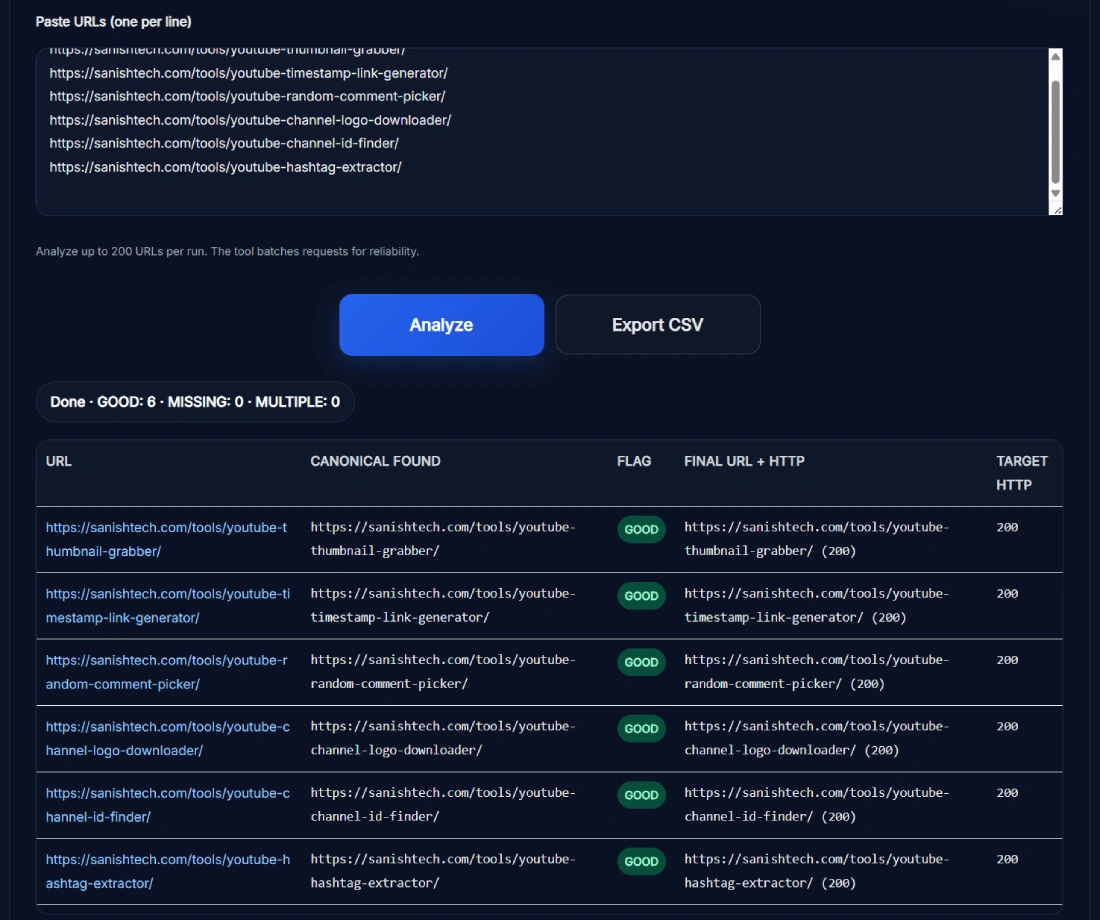Click the textarea scrollbar down arrow
Viewport: 1100px width, 920px height.
point(1055,192)
